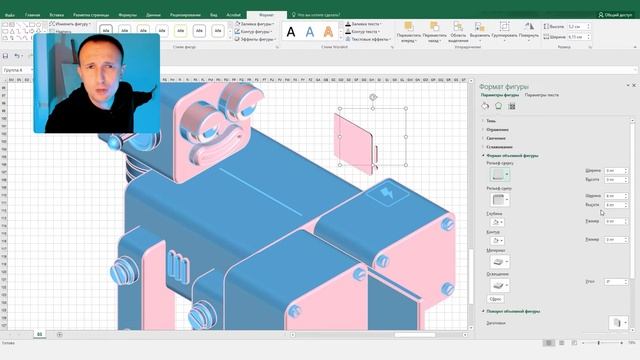Click the Переместить назад icon

(x=434, y=27)
